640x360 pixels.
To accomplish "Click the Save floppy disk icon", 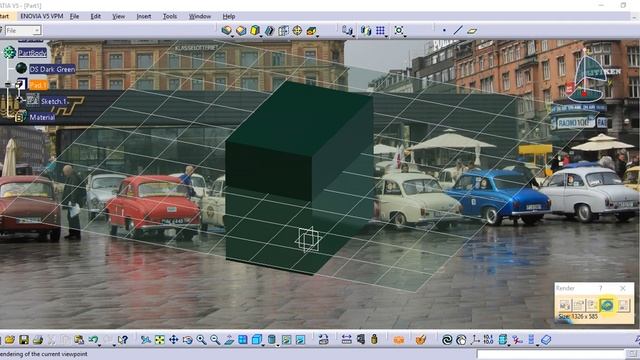I will [24, 340].
